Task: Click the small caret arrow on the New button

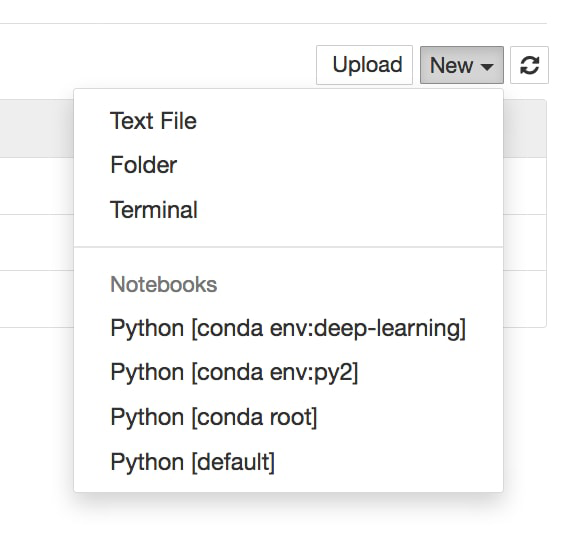Action: point(487,67)
